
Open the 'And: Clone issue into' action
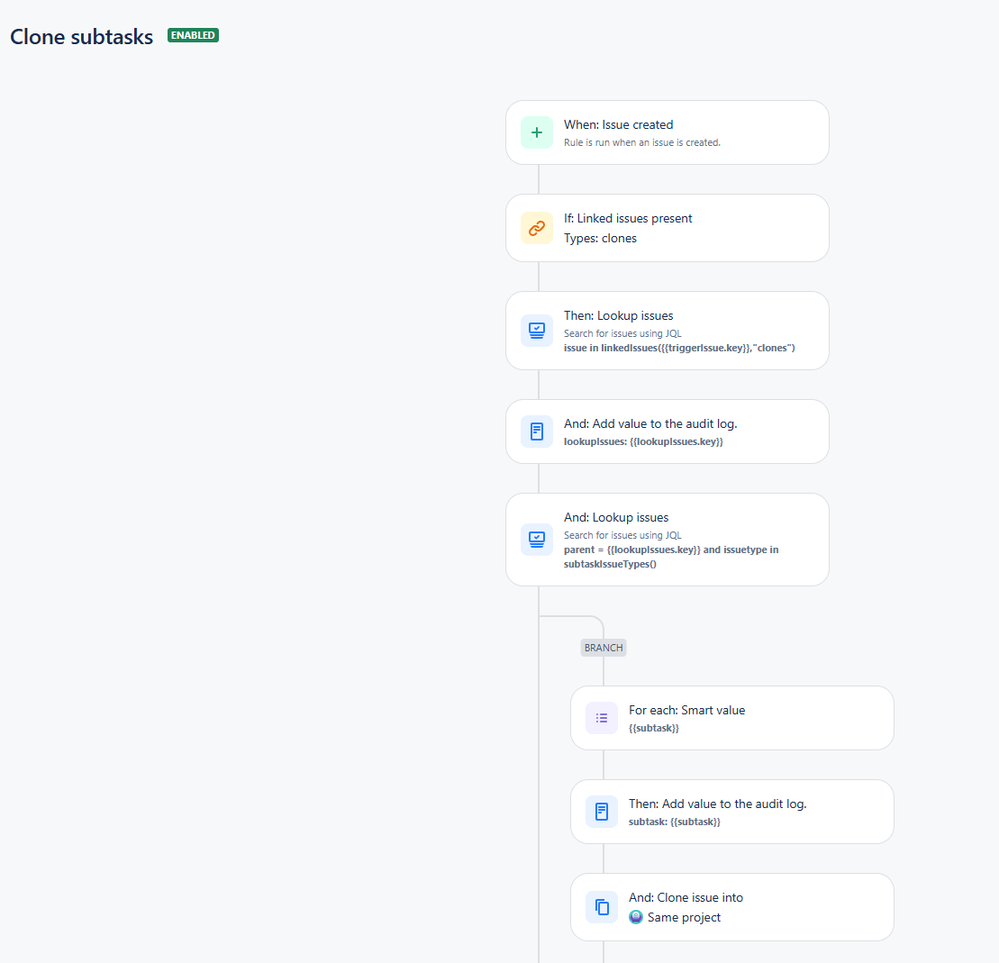pyautogui.click(x=732, y=907)
